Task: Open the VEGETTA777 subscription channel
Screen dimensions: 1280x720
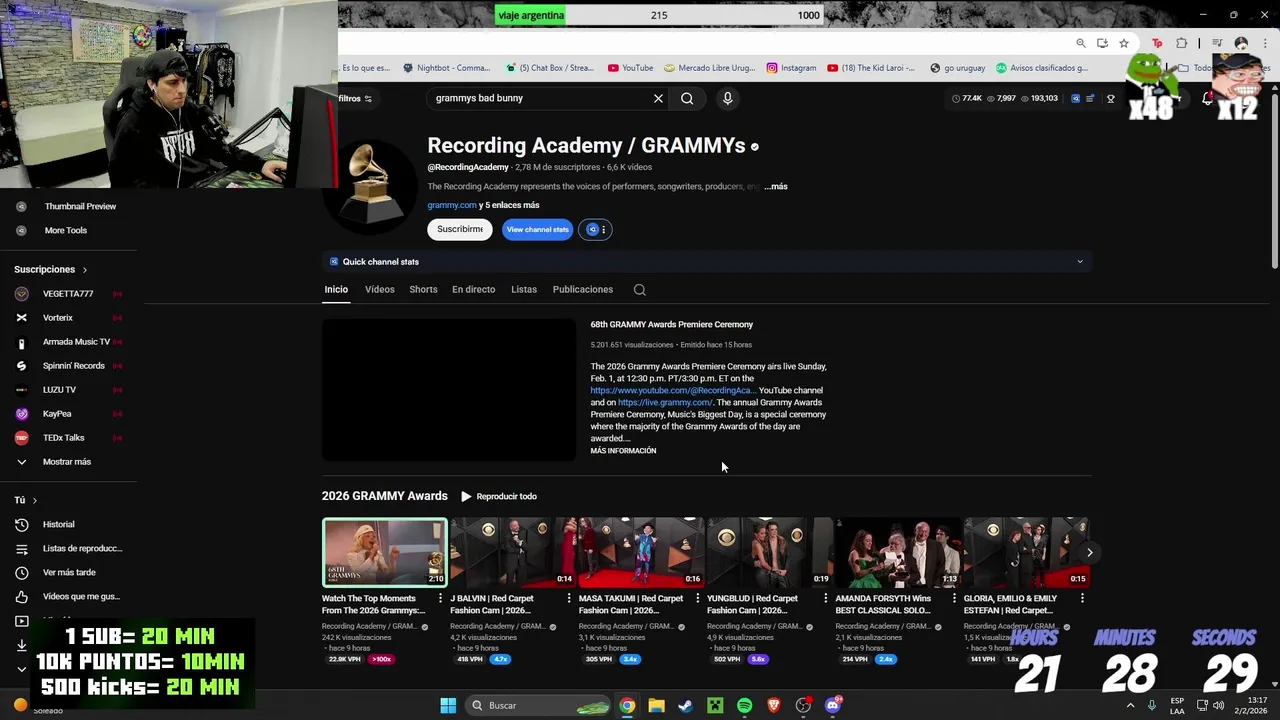Action: pos(68,294)
